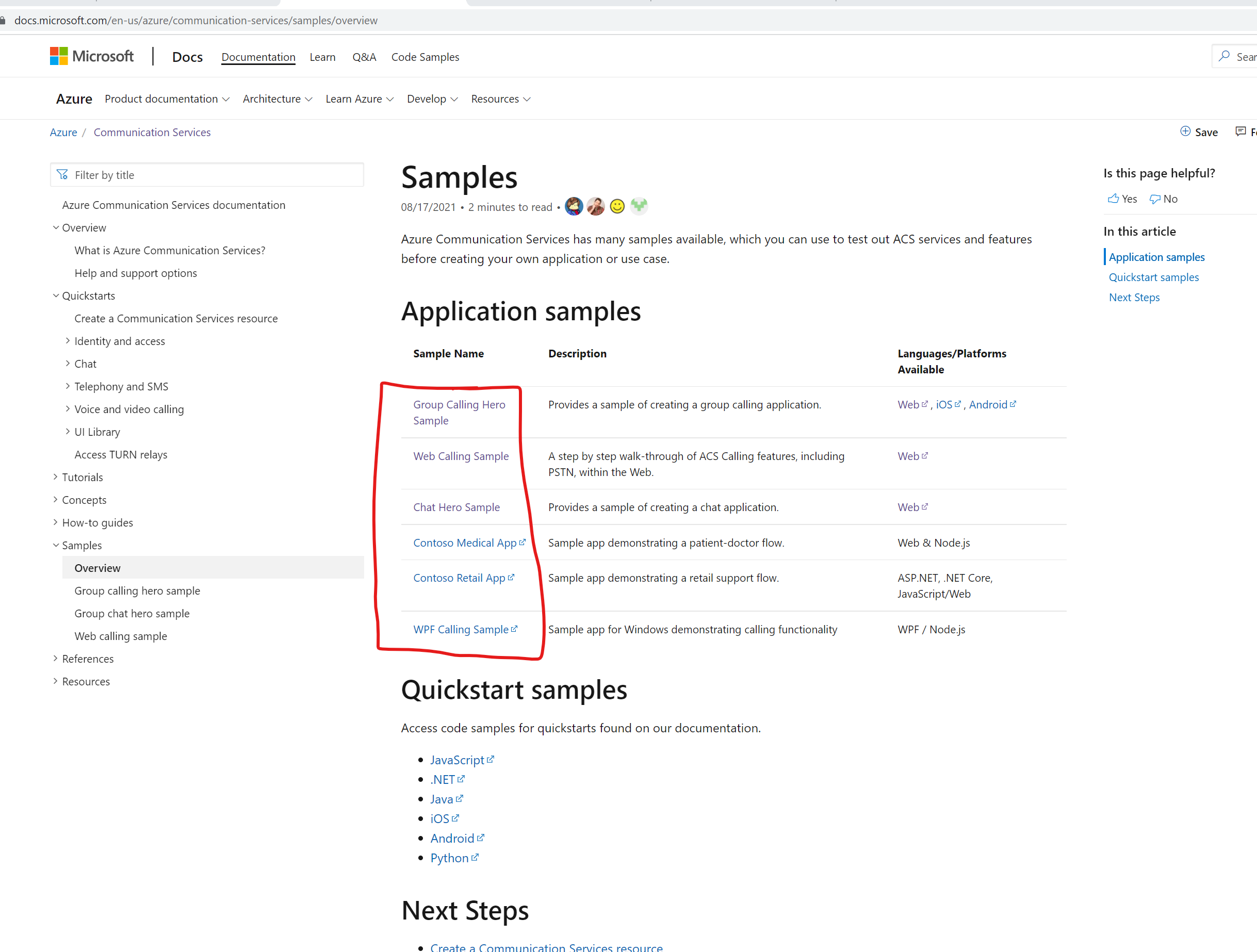Select Group calling hero sample in tree
The image size is (1257, 952).
point(137,590)
